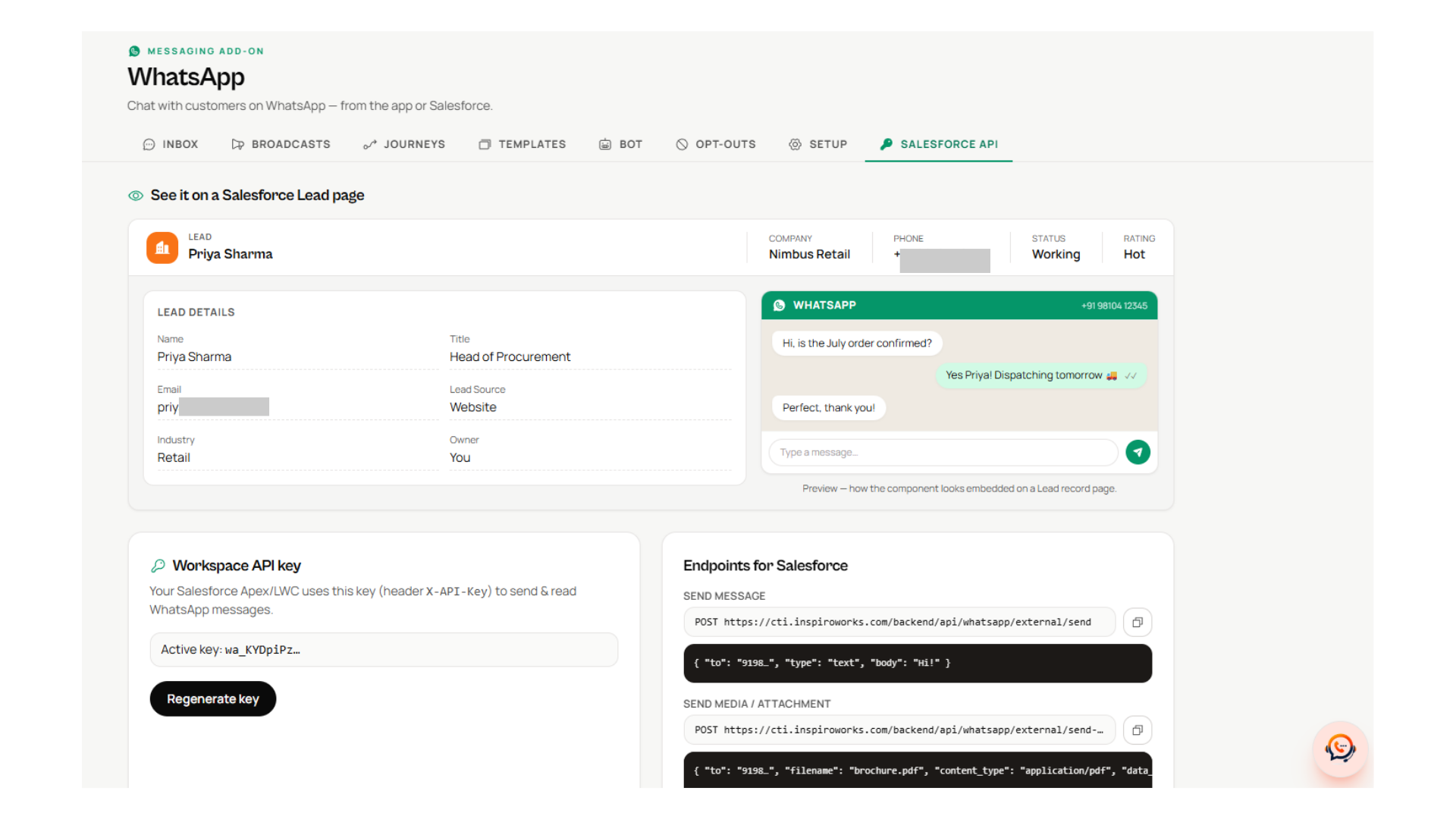Click the 'Yes Priya! Dispatching tomorrow' message
The width and height of the screenshot is (1456, 819).
pyautogui.click(x=1041, y=375)
